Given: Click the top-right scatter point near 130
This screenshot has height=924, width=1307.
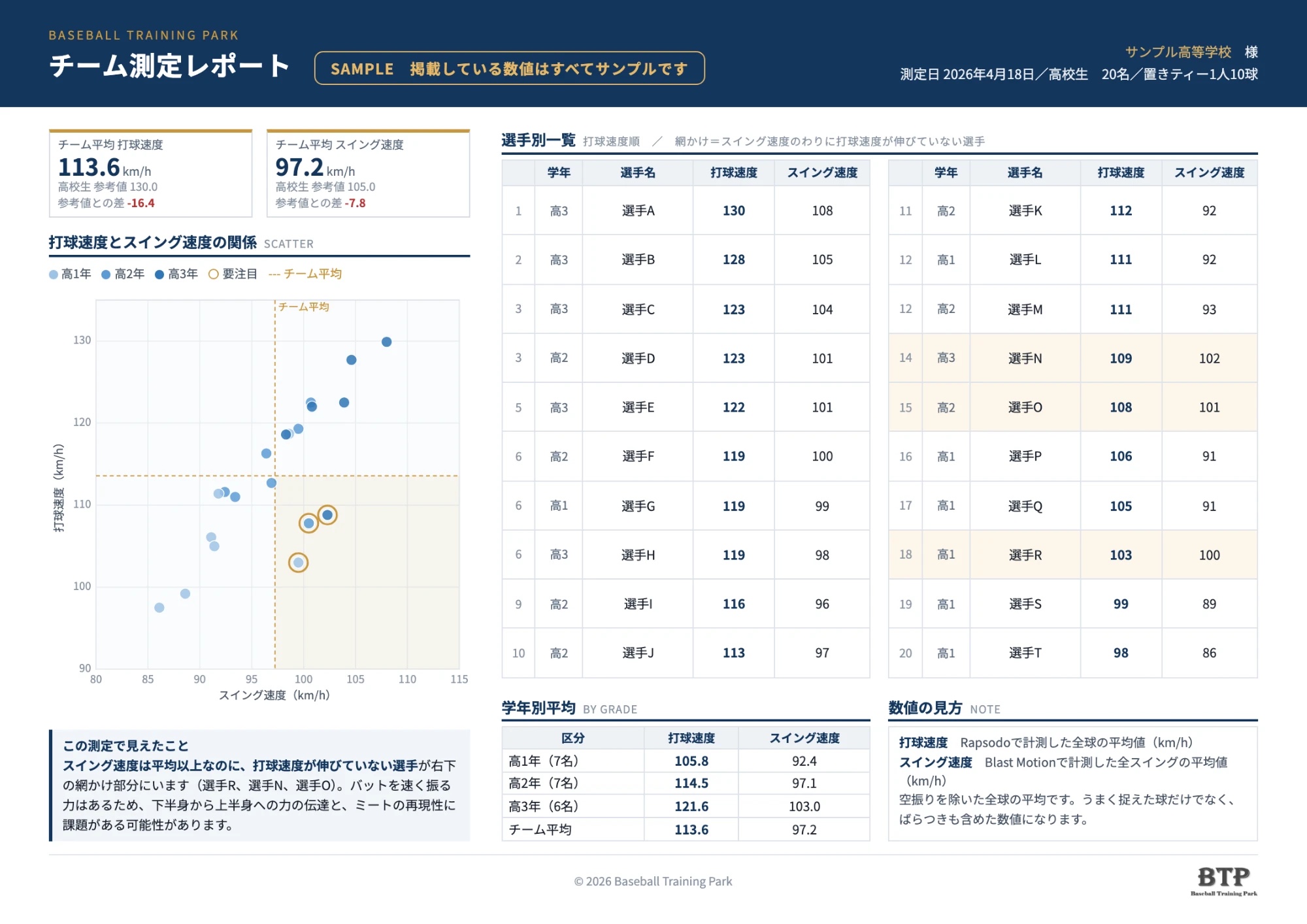Looking at the screenshot, I should pyautogui.click(x=386, y=342).
